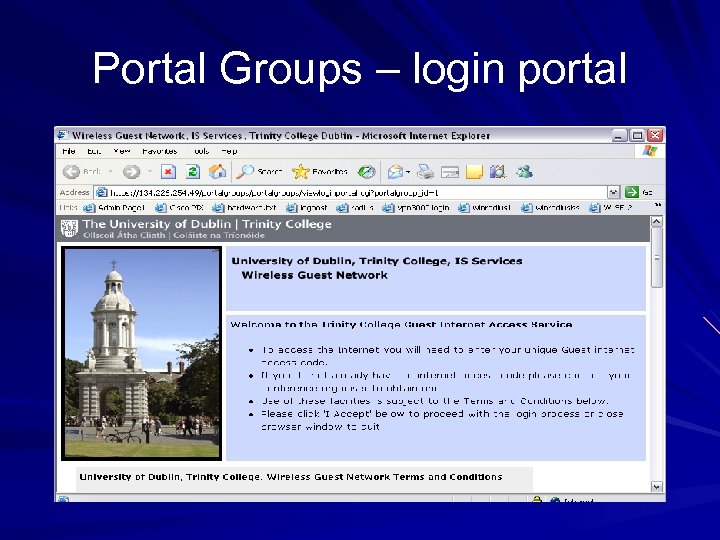Click Internet Explorer title bar icon
720x540 pixels.
[x=62, y=135]
